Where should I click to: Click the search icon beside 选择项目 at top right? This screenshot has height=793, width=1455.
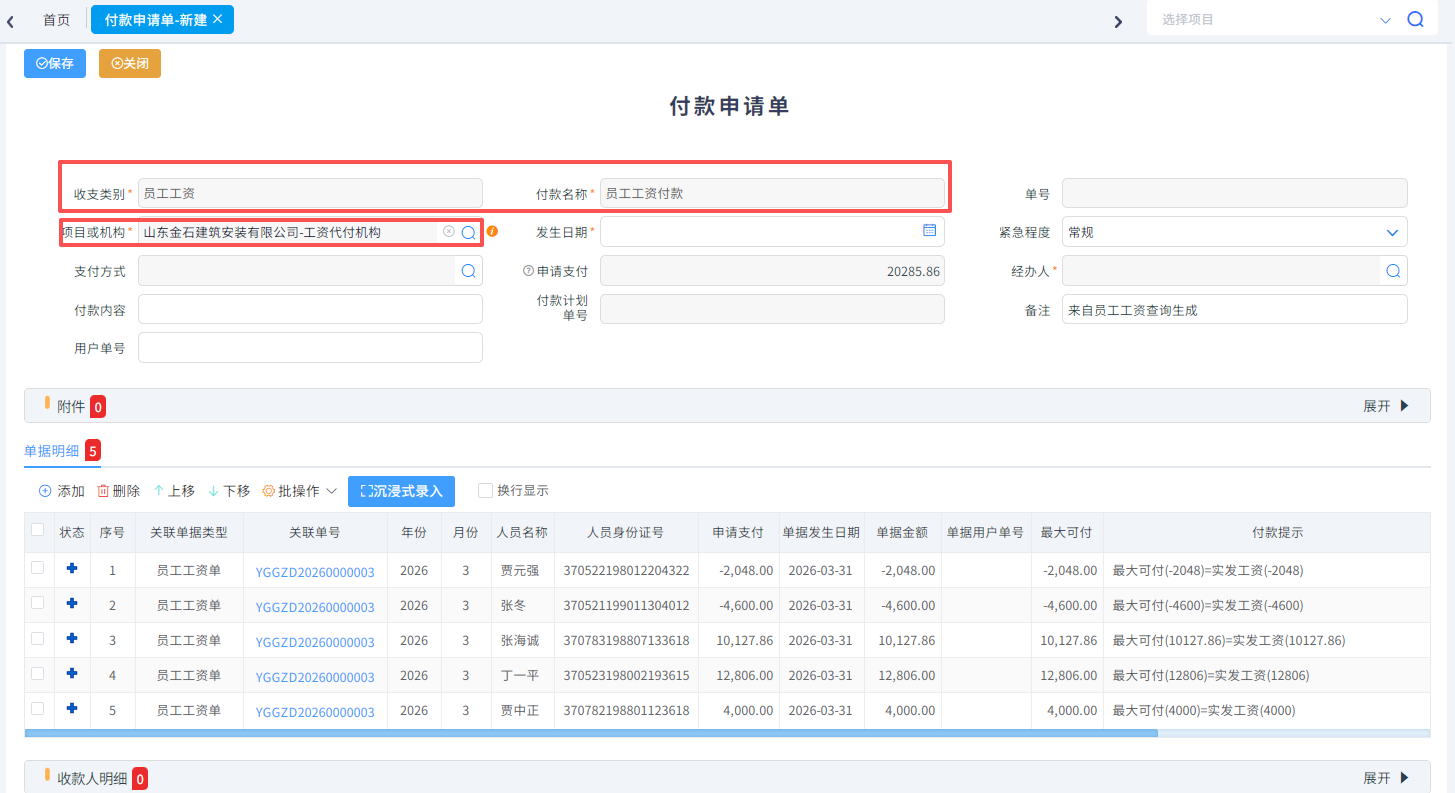[x=1415, y=20]
